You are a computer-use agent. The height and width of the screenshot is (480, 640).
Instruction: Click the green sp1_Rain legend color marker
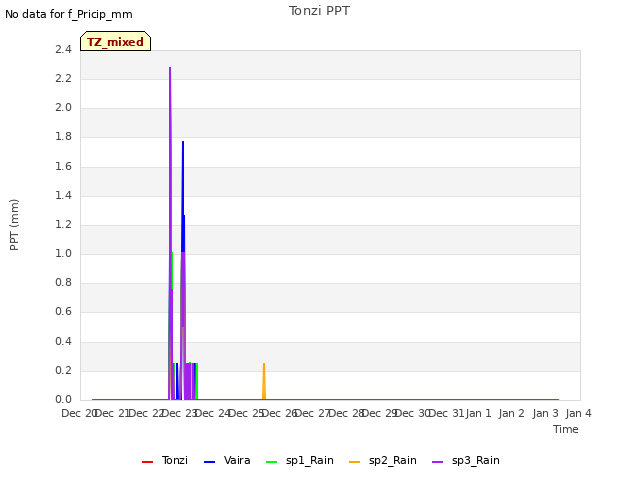pos(271,462)
